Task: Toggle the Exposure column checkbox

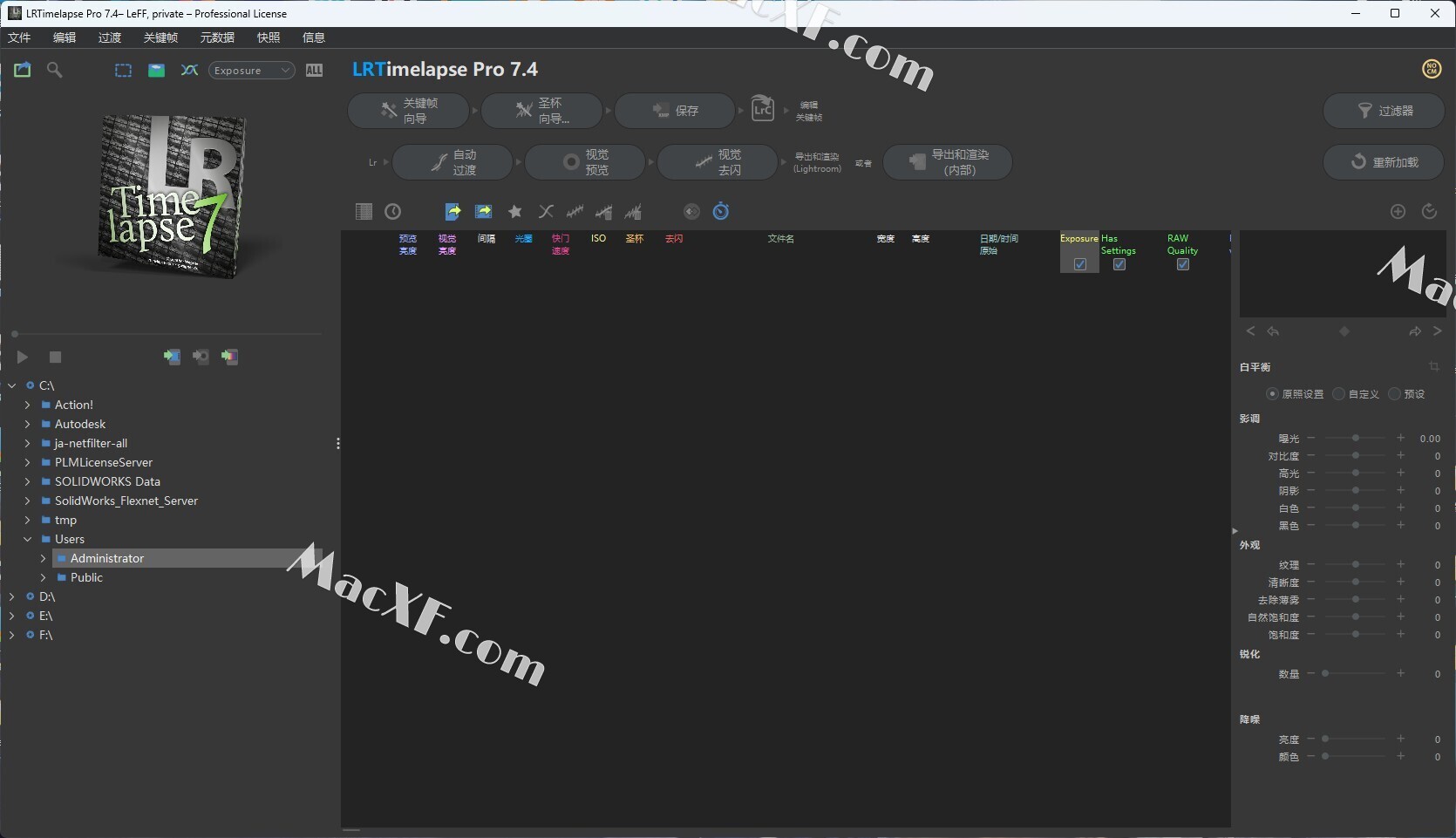Action: click(1080, 264)
